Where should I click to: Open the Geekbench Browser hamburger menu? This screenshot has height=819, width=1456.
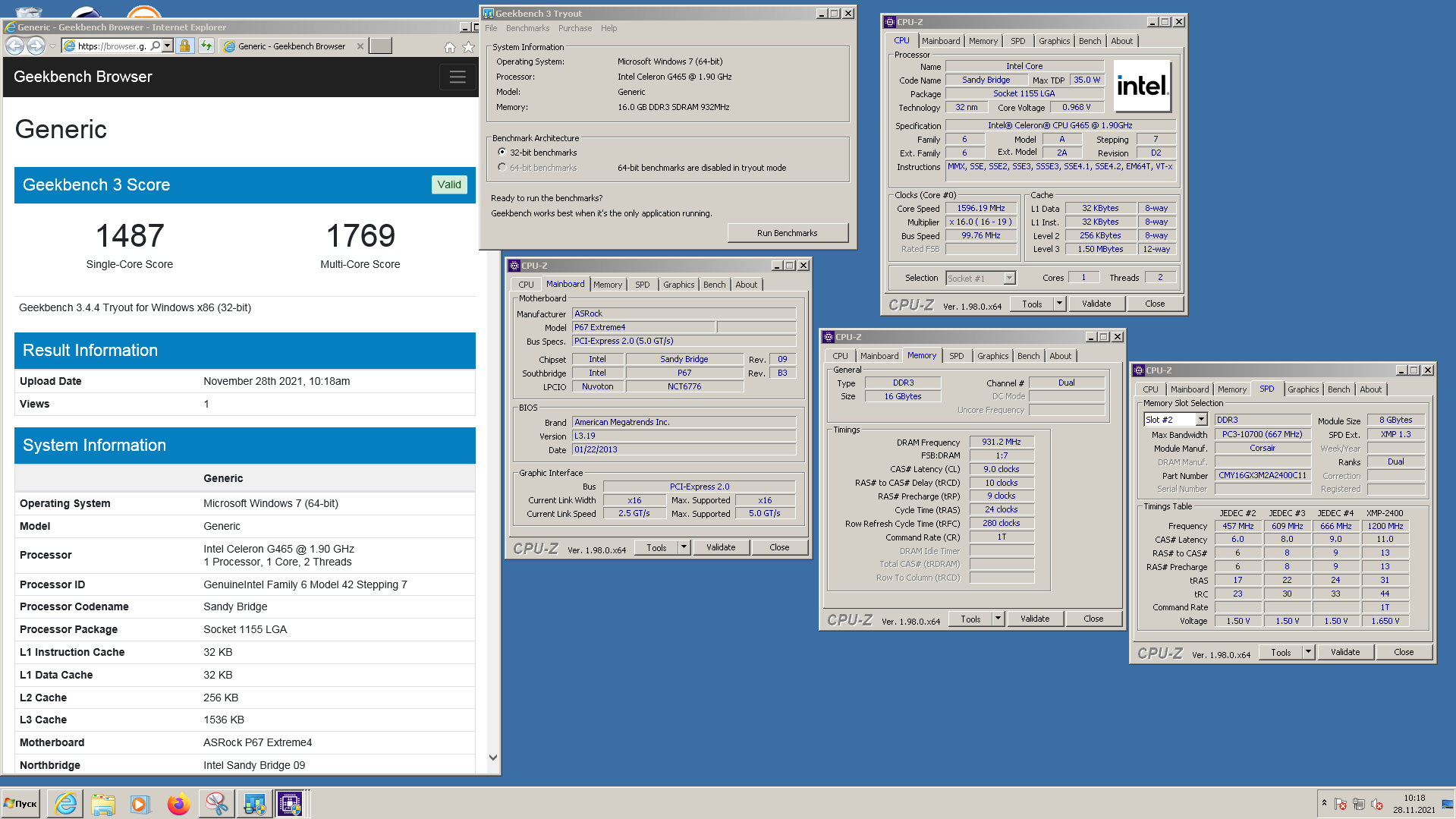pos(458,77)
